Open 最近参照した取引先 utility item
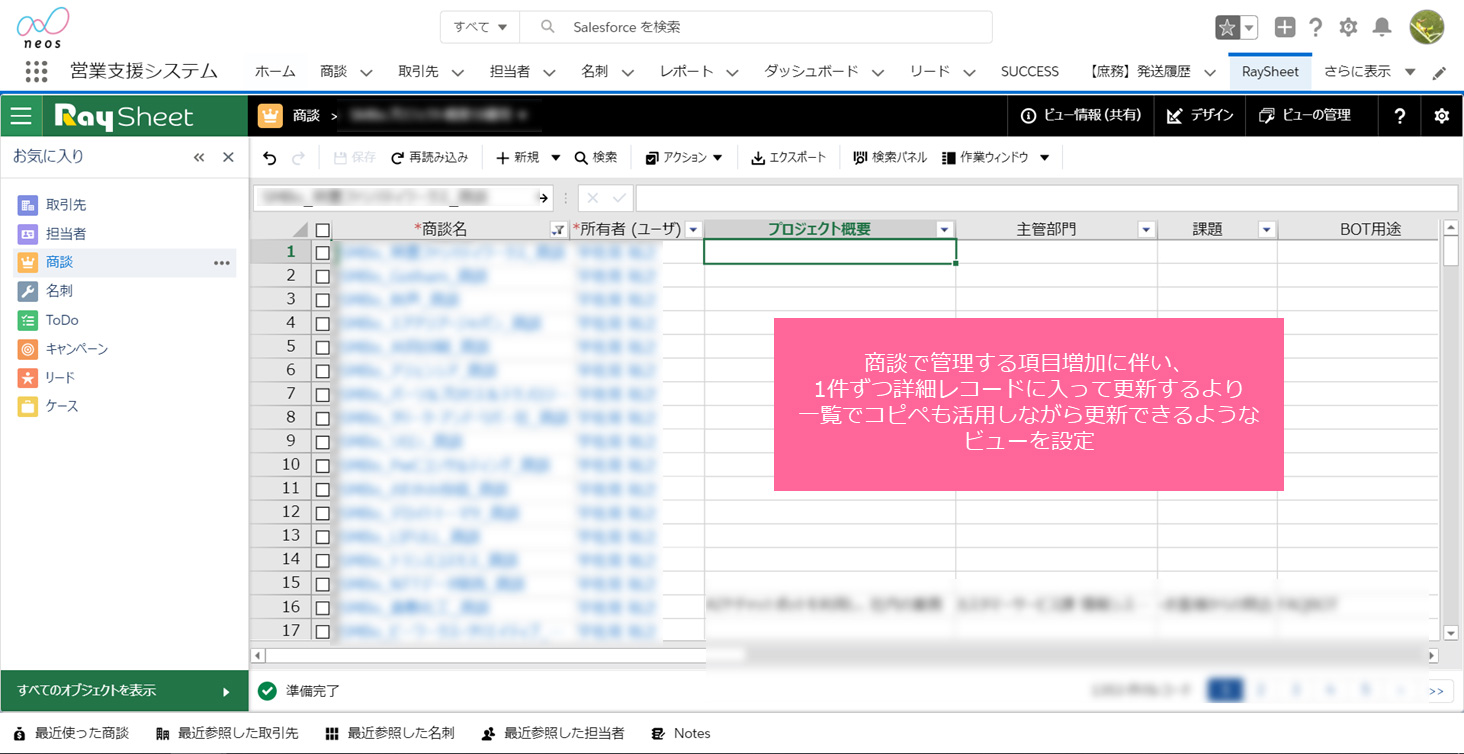This screenshot has height=754, width=1464. [228, 733]
